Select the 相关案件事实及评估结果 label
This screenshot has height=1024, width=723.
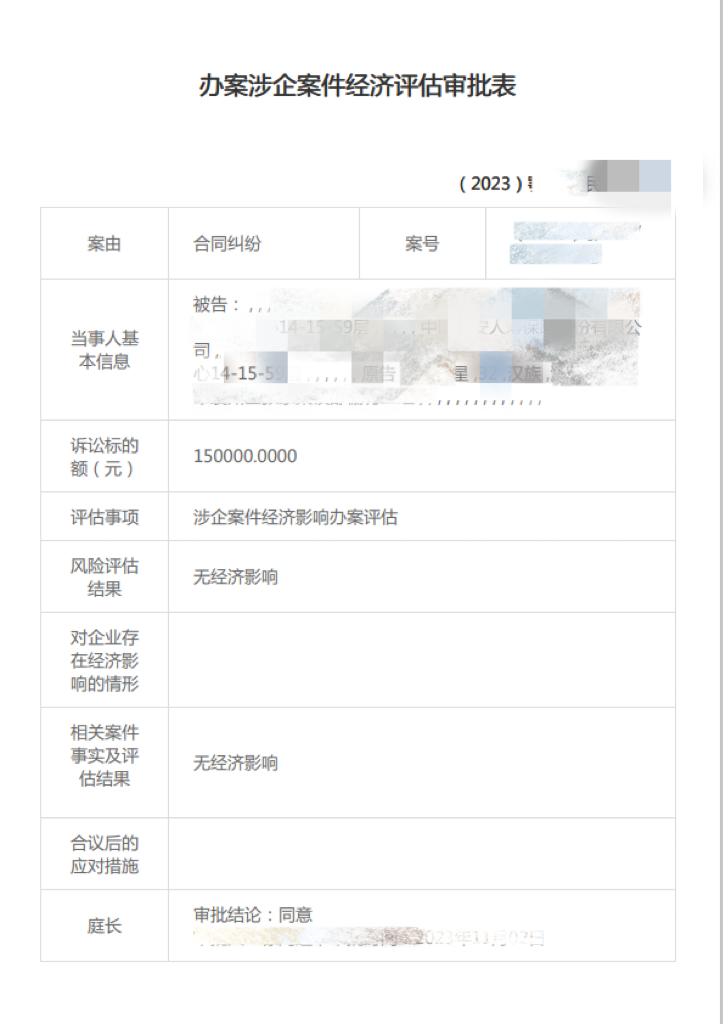[x=104, y=756]
